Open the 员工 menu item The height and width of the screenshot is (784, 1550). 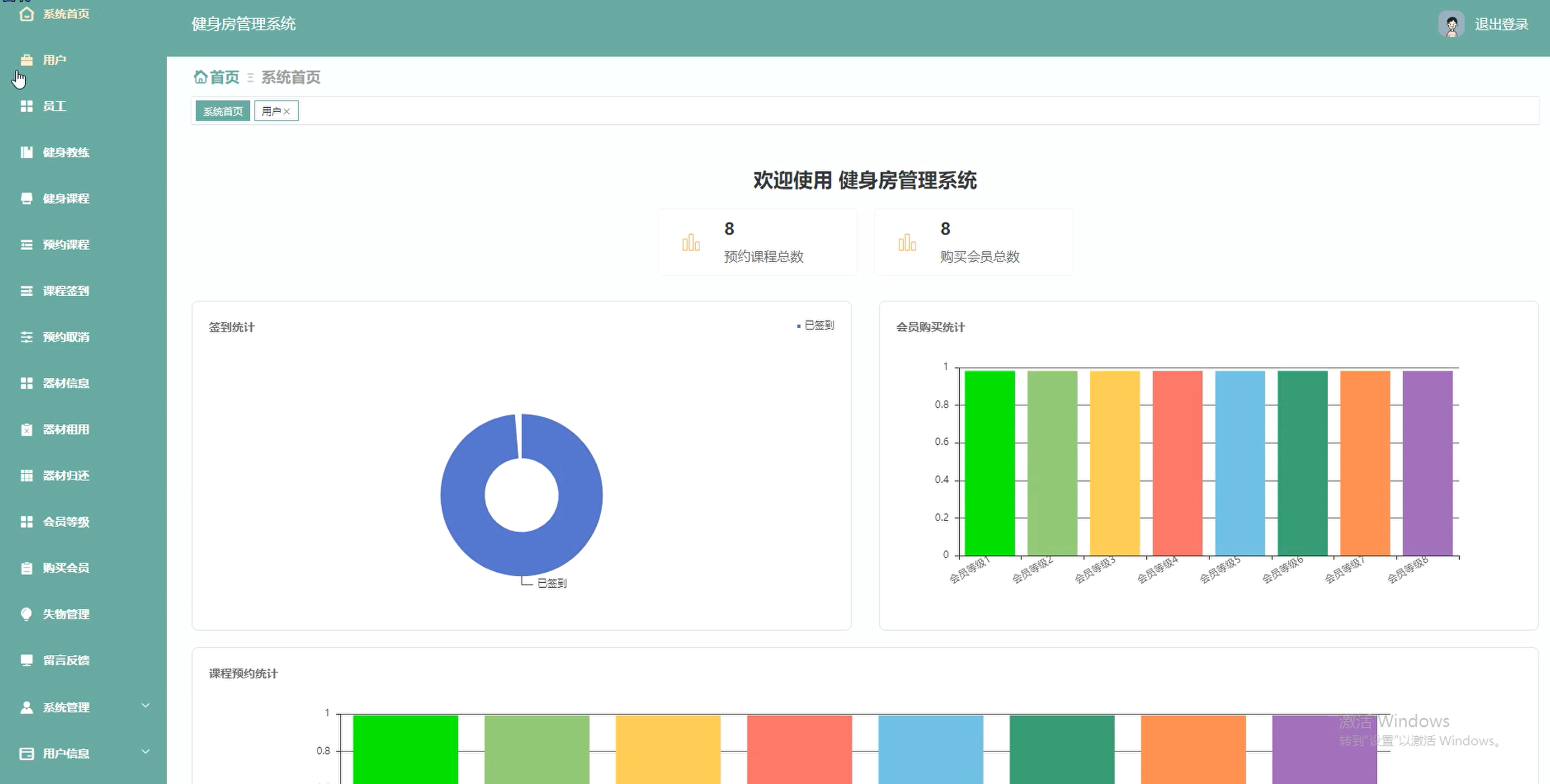click(x=83, y=106)
